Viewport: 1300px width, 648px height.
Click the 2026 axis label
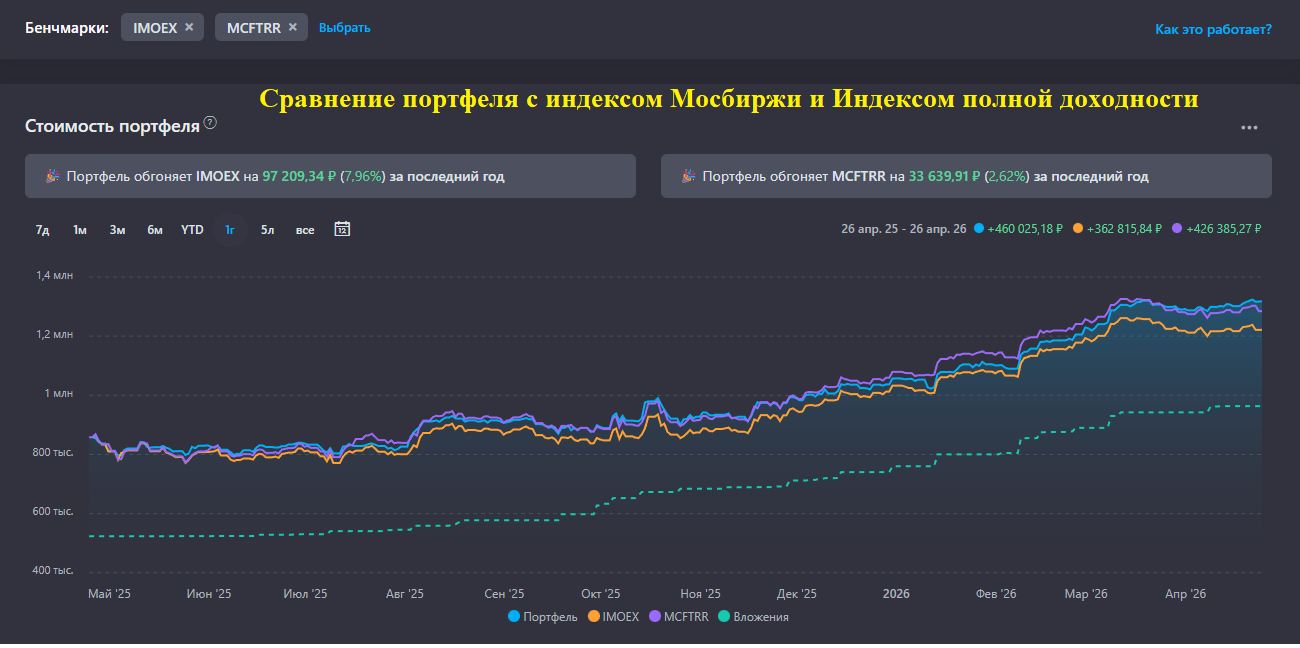[x=896, y=594]
